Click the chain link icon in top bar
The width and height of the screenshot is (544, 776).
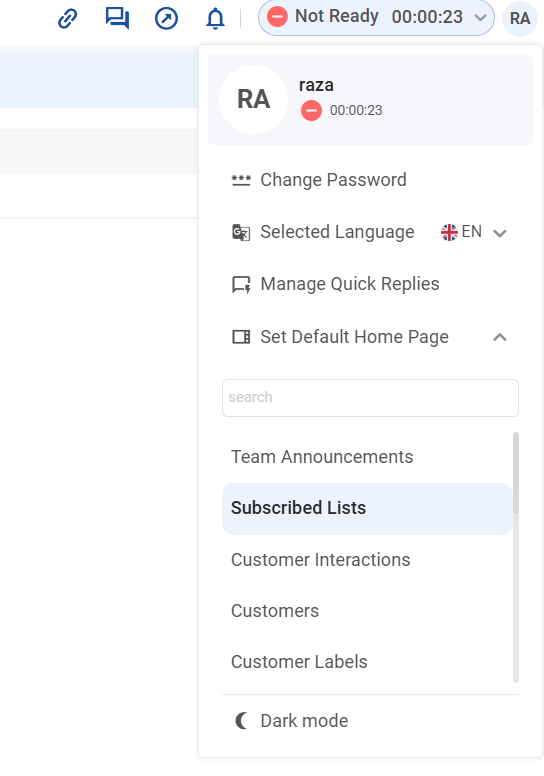[67, 19]
